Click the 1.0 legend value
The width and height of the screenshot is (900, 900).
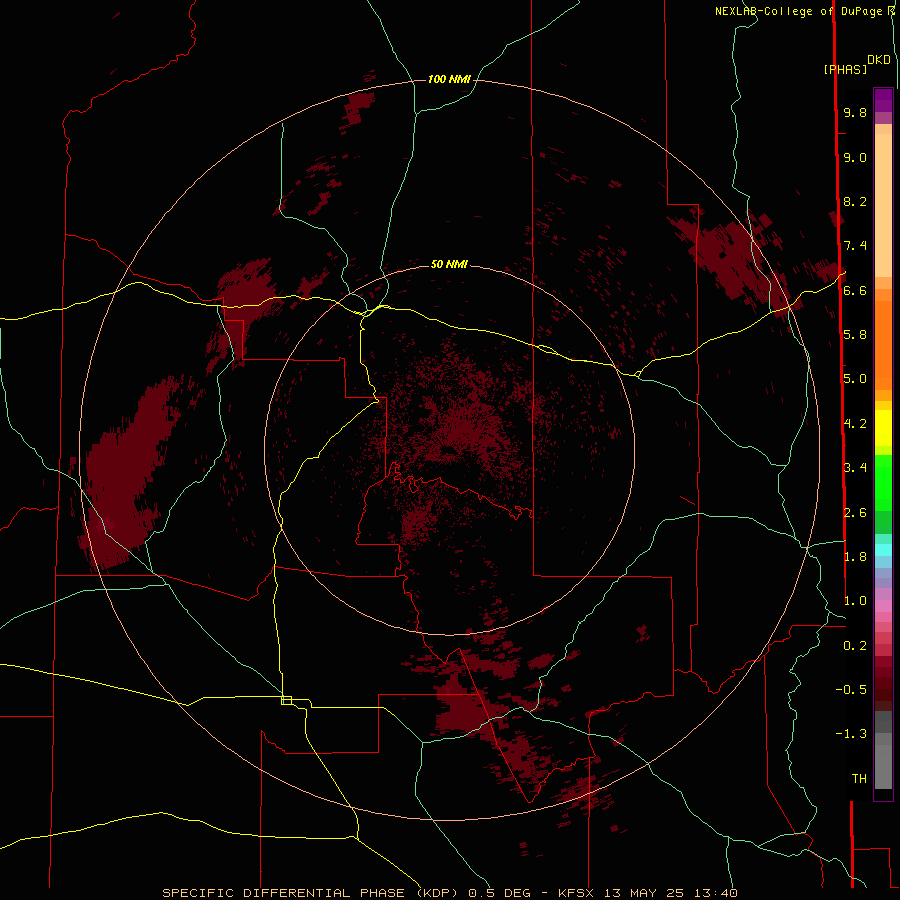pyautogui.click(x=855, y=601)
